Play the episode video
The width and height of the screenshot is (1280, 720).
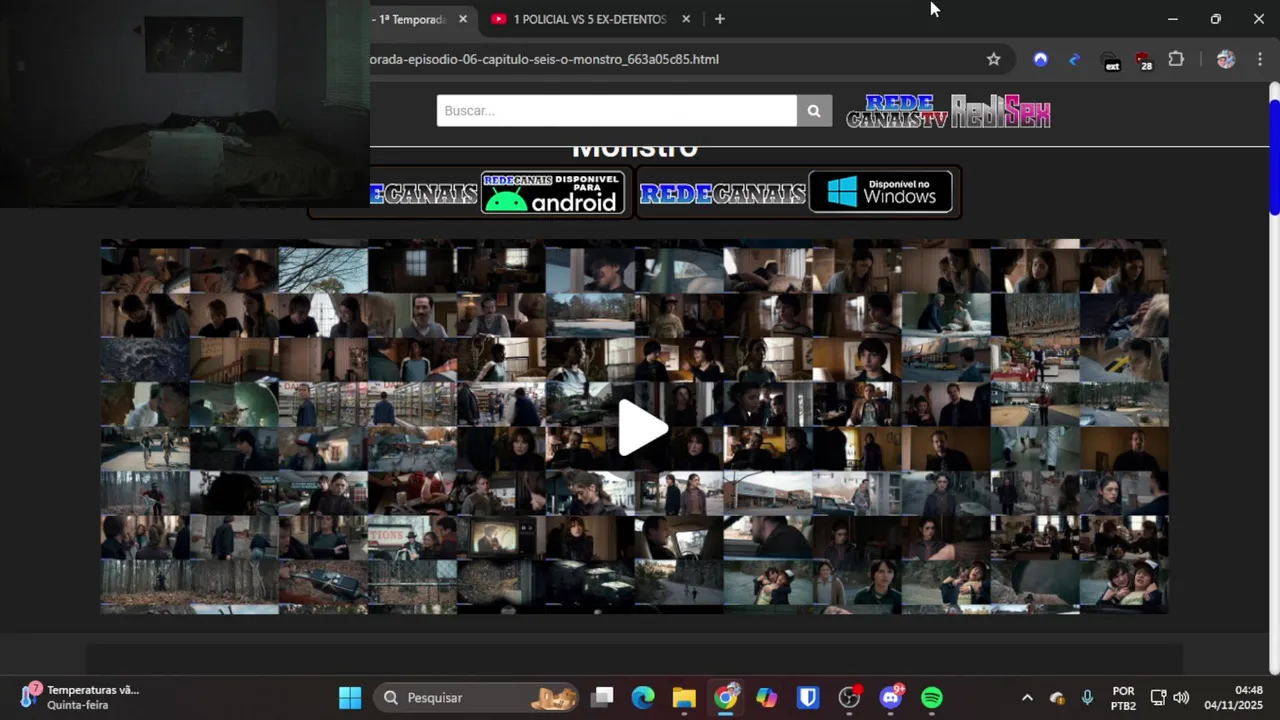click(641, 428)
